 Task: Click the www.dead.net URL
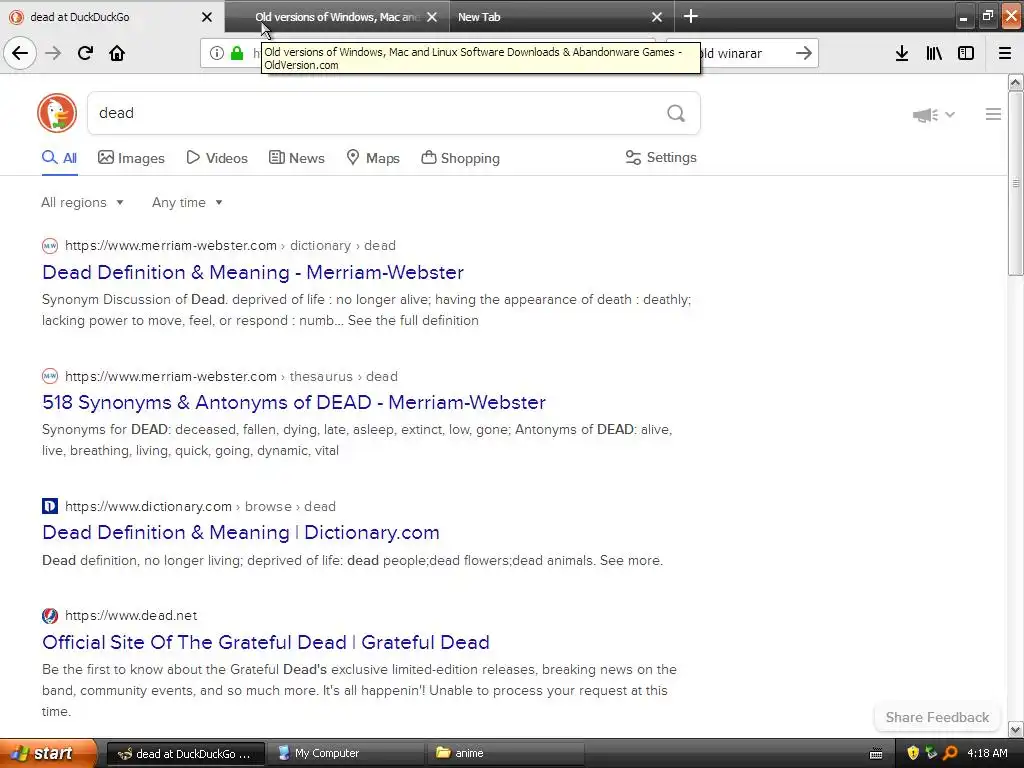131,615
